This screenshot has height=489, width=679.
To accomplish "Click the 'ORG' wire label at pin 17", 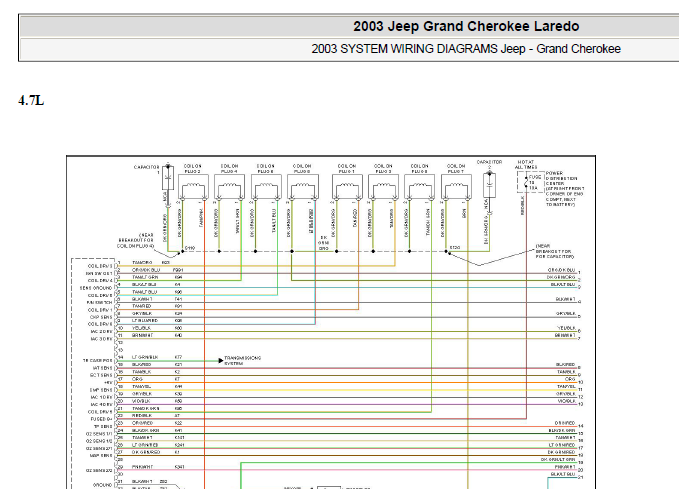I will 137,379.
